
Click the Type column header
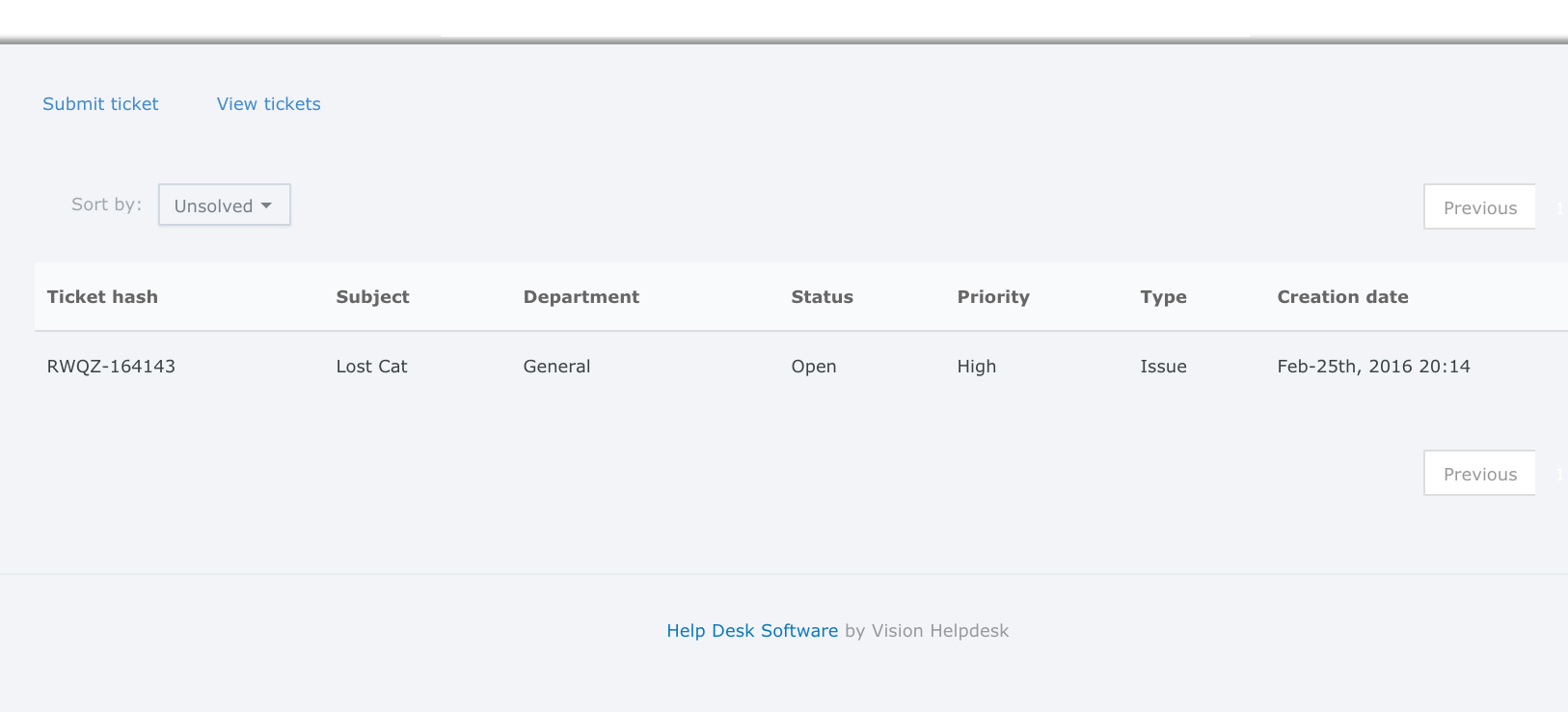1163,297
